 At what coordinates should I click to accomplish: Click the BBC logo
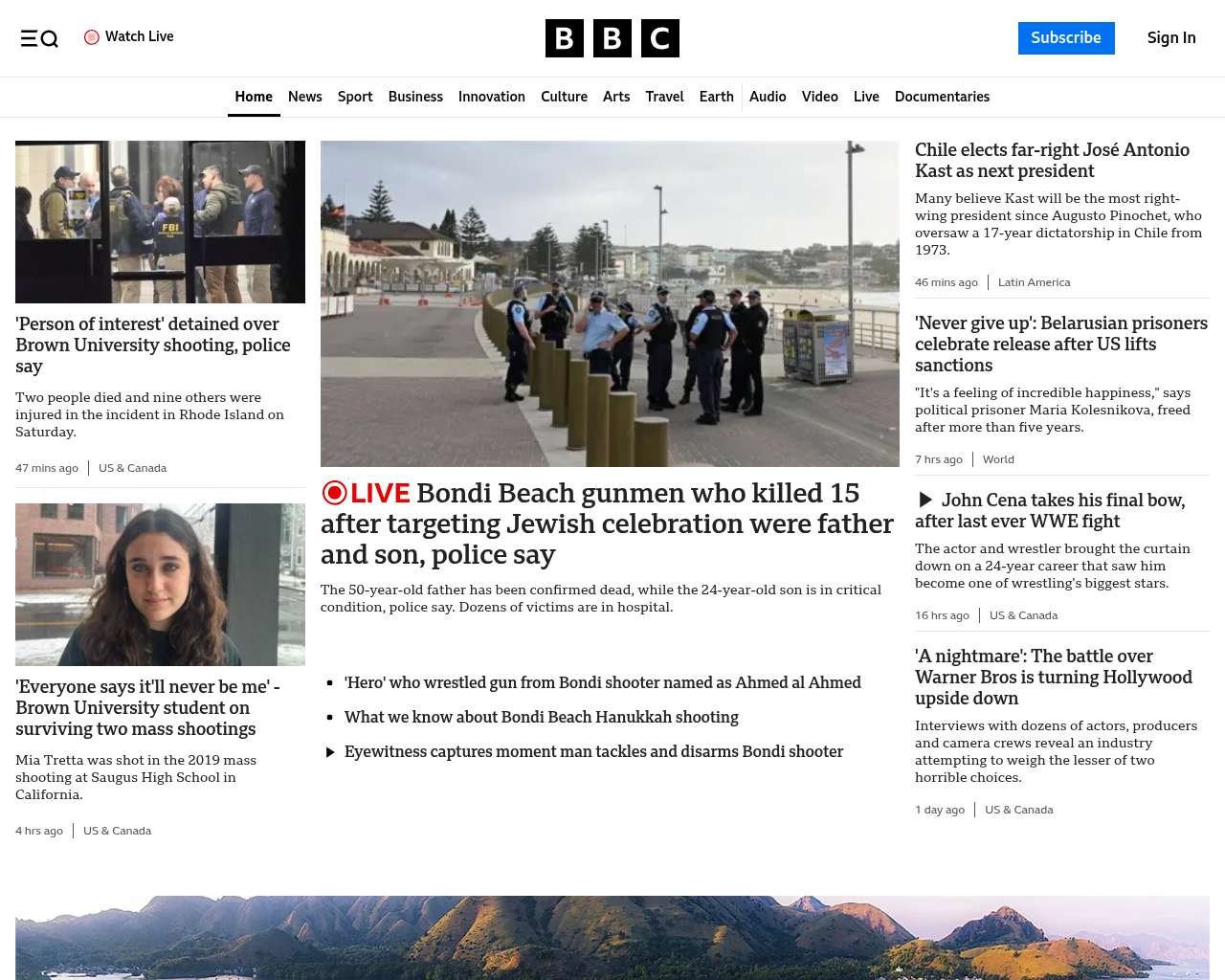pyautogui.click(x=612, y=38)
